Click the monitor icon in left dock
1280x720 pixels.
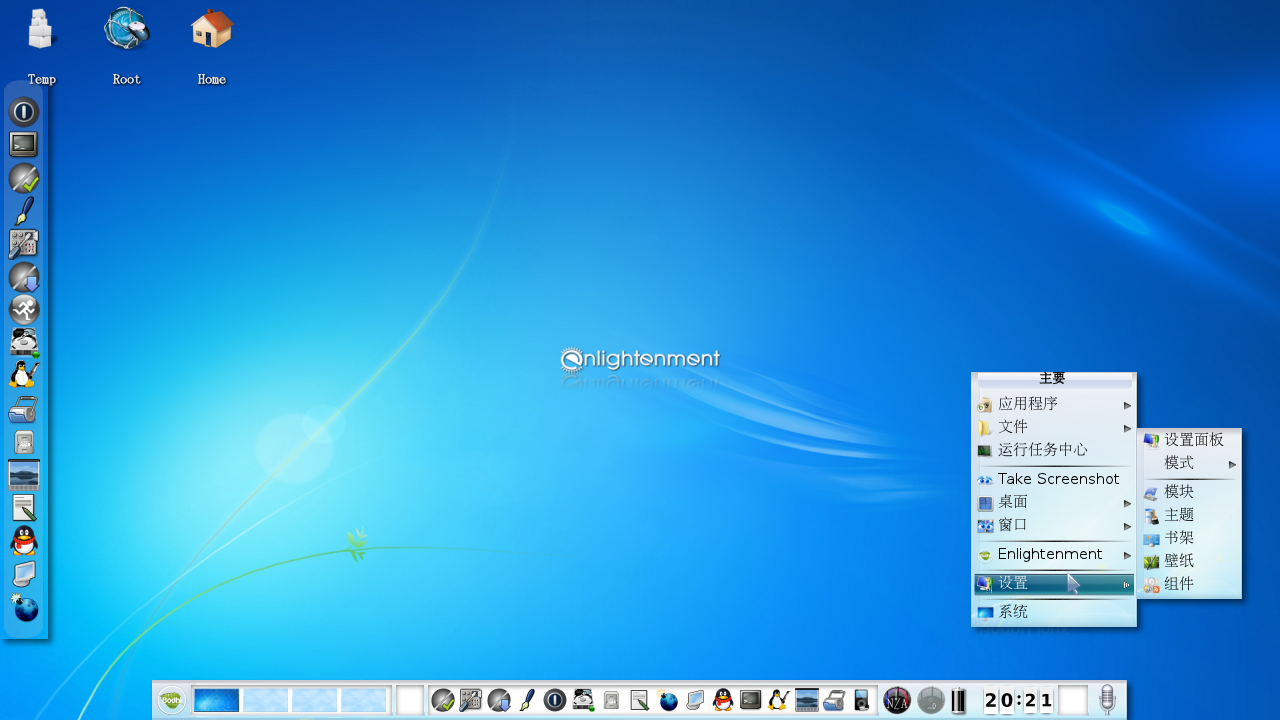click(24, 574)
